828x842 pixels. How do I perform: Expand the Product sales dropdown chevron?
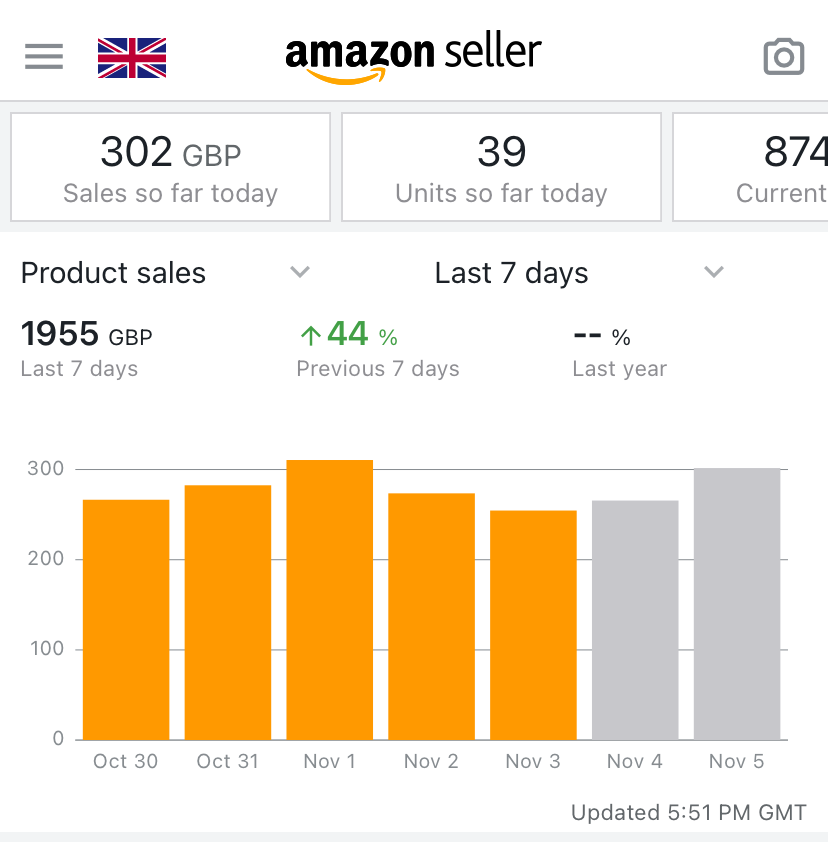point(299,272)
